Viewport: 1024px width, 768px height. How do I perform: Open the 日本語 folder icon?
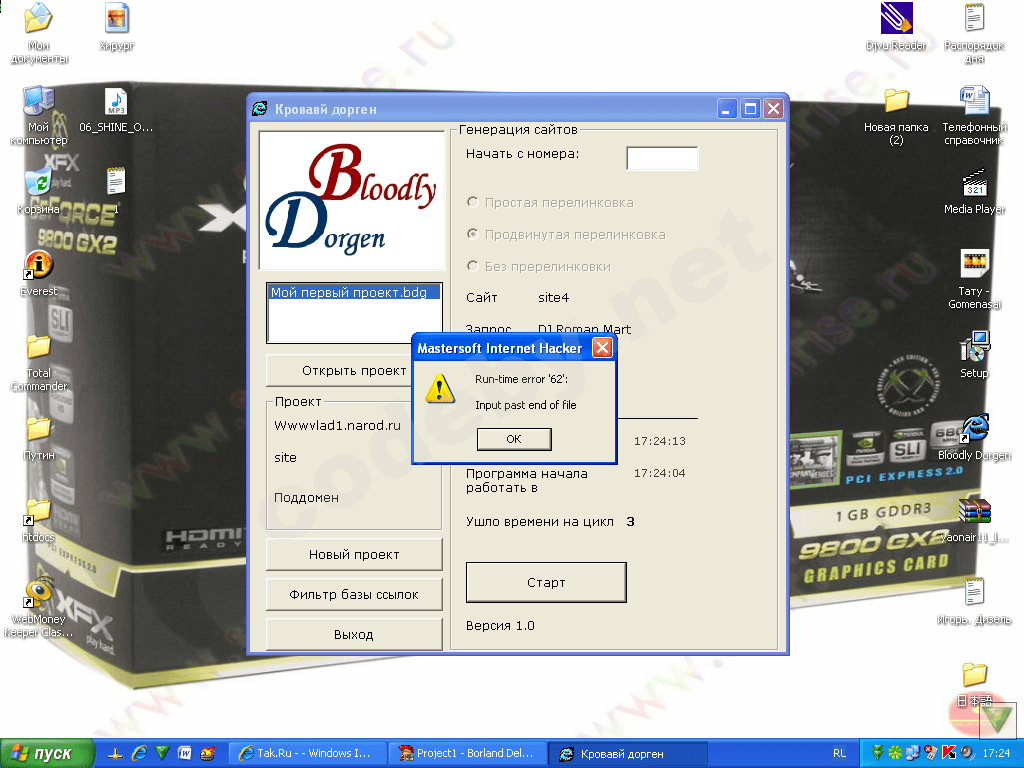(x=974, y=684)
